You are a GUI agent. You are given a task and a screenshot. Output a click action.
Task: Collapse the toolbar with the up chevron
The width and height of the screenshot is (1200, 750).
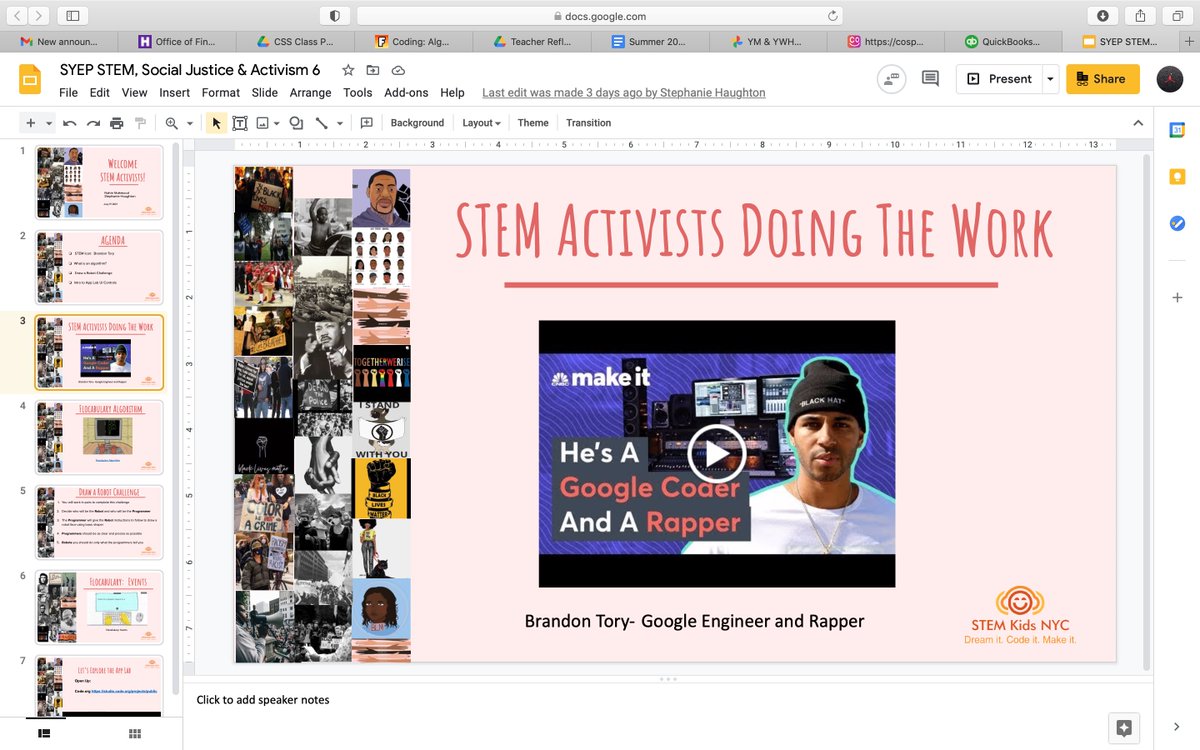(1138, 123)
